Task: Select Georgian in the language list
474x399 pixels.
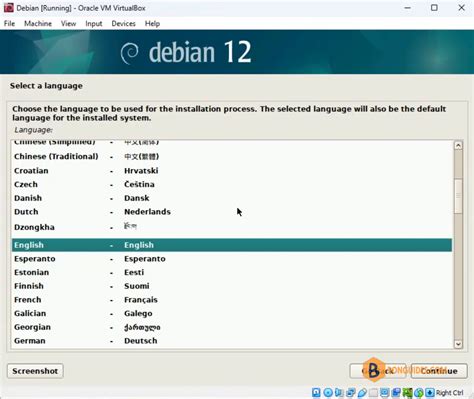Action: [232, 327]
